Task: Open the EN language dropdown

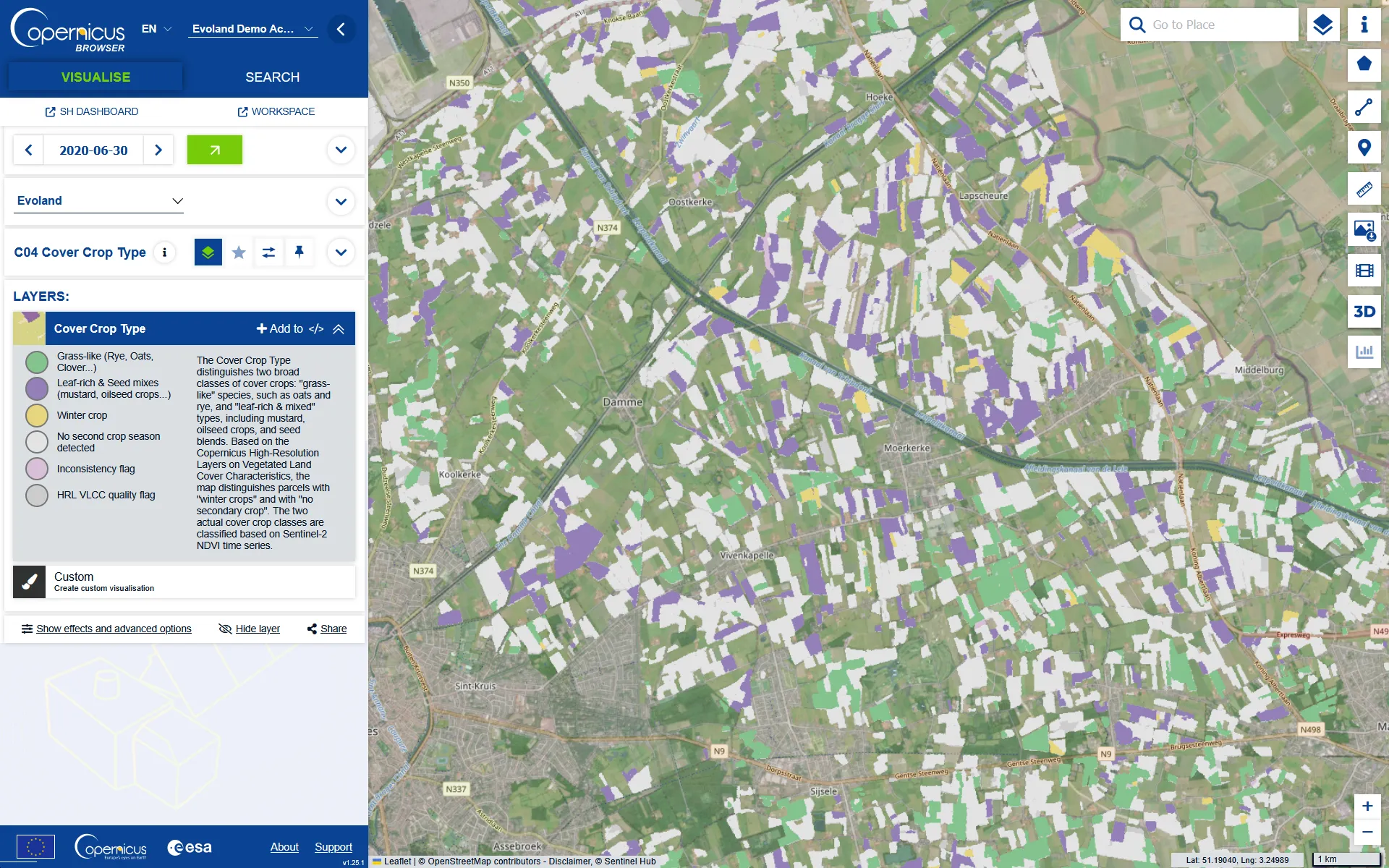Action: [x=156, y=29]
